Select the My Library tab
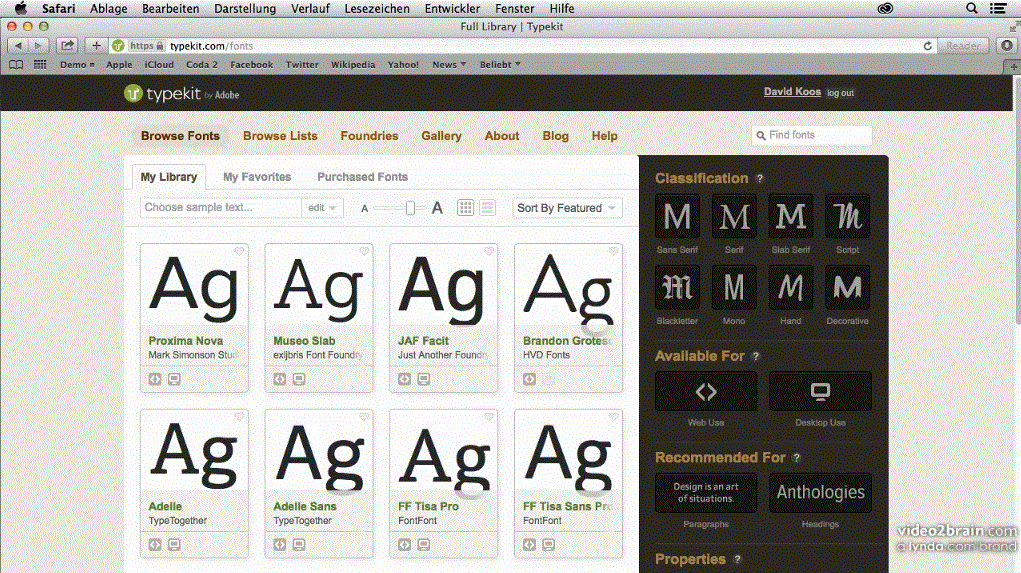 coord(169,177)
